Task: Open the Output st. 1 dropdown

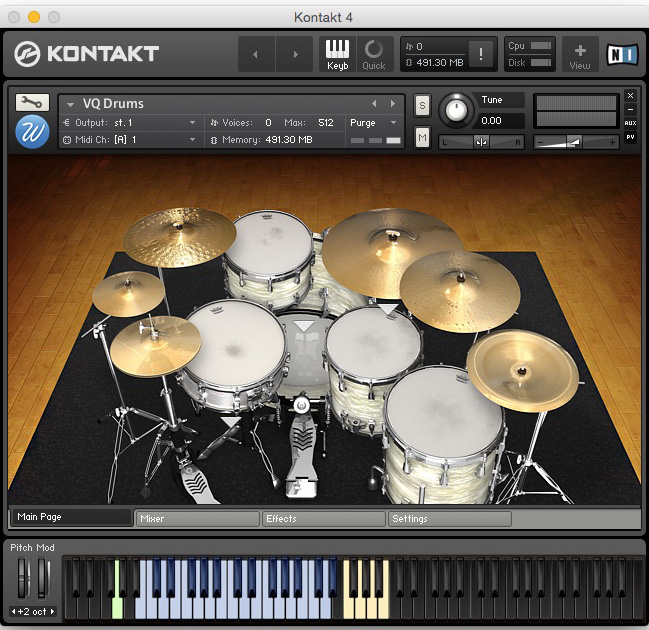Action: [x=130, y=123]
